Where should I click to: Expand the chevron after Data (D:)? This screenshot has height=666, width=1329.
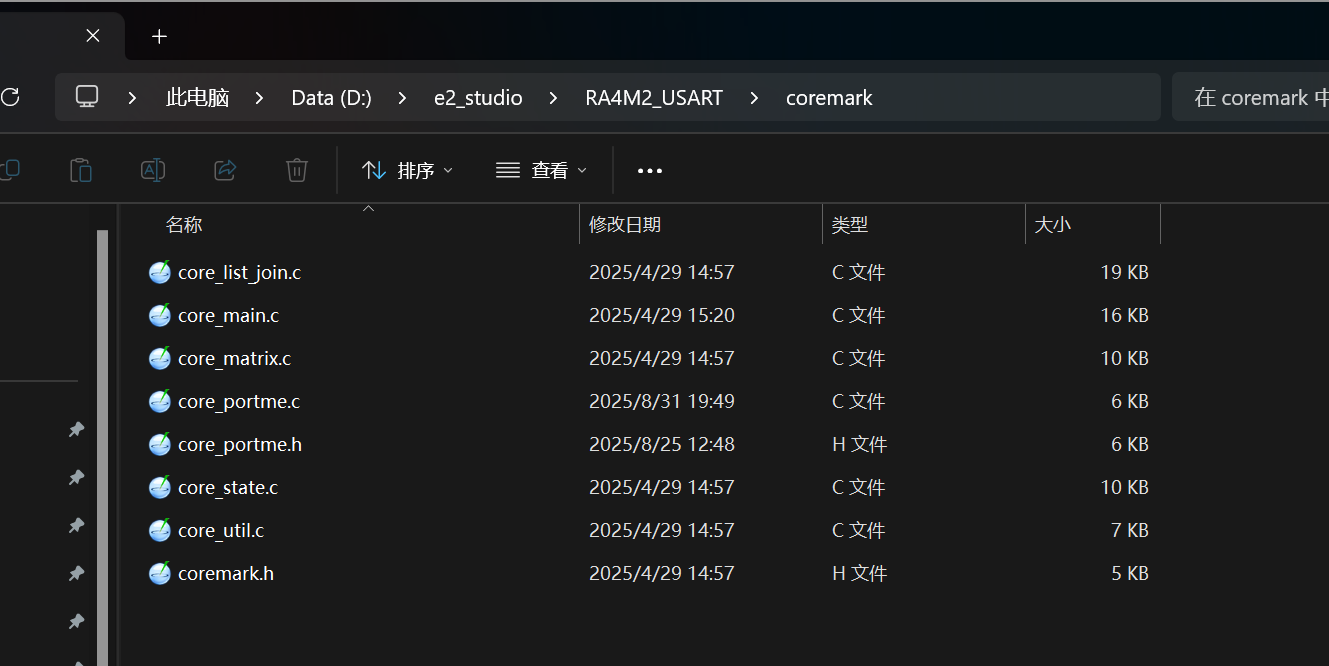click(403, 98)
